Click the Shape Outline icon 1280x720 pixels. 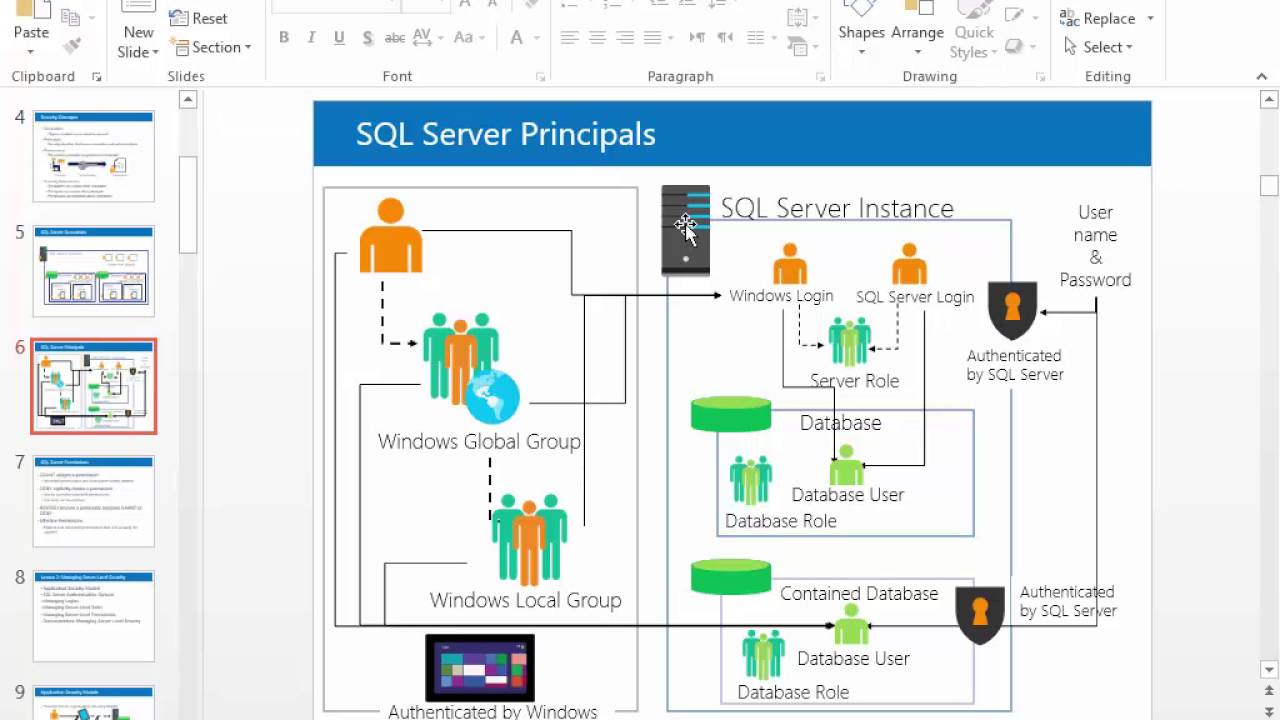[x=1014, y=16]
